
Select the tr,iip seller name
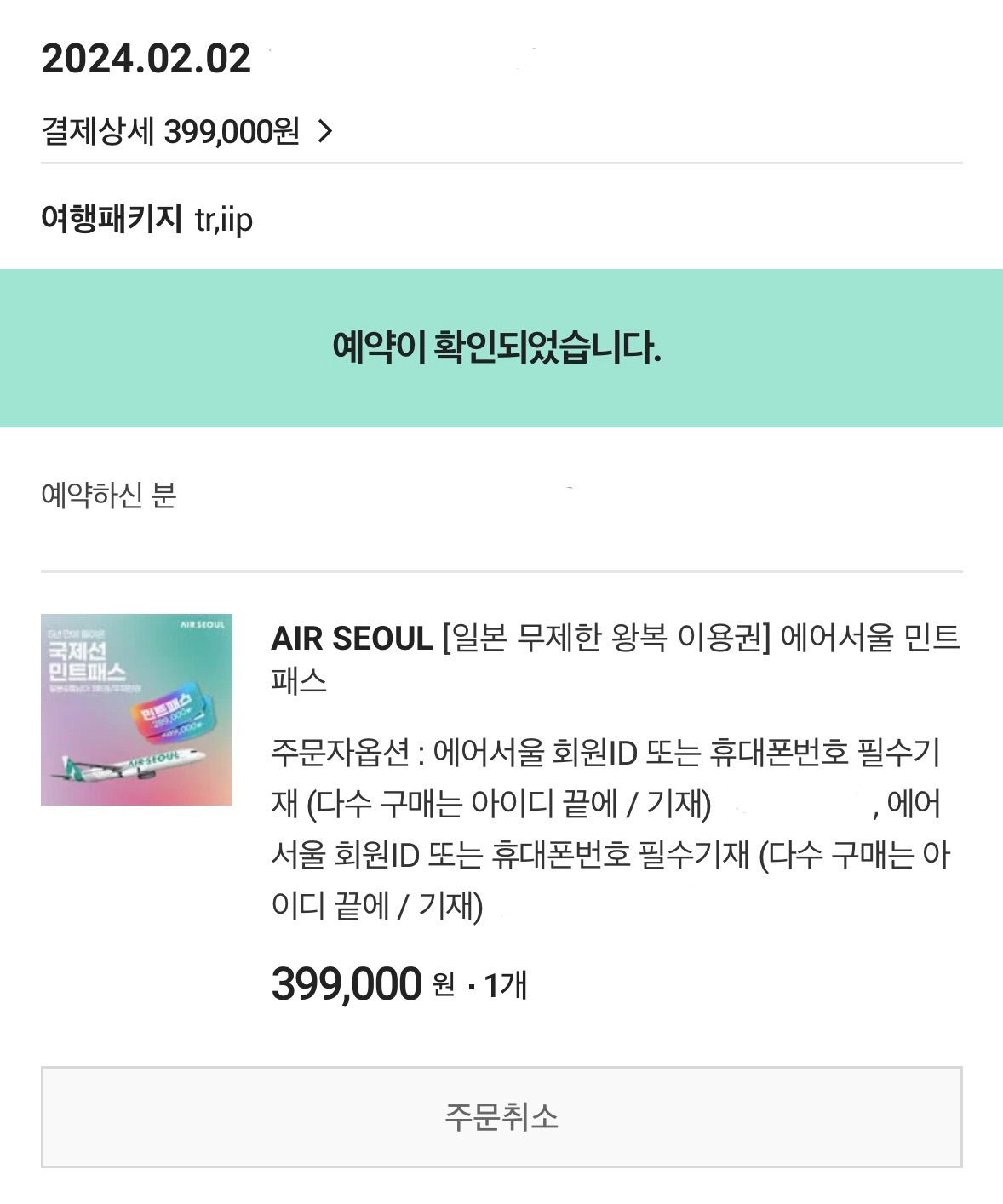pos(224,220)
